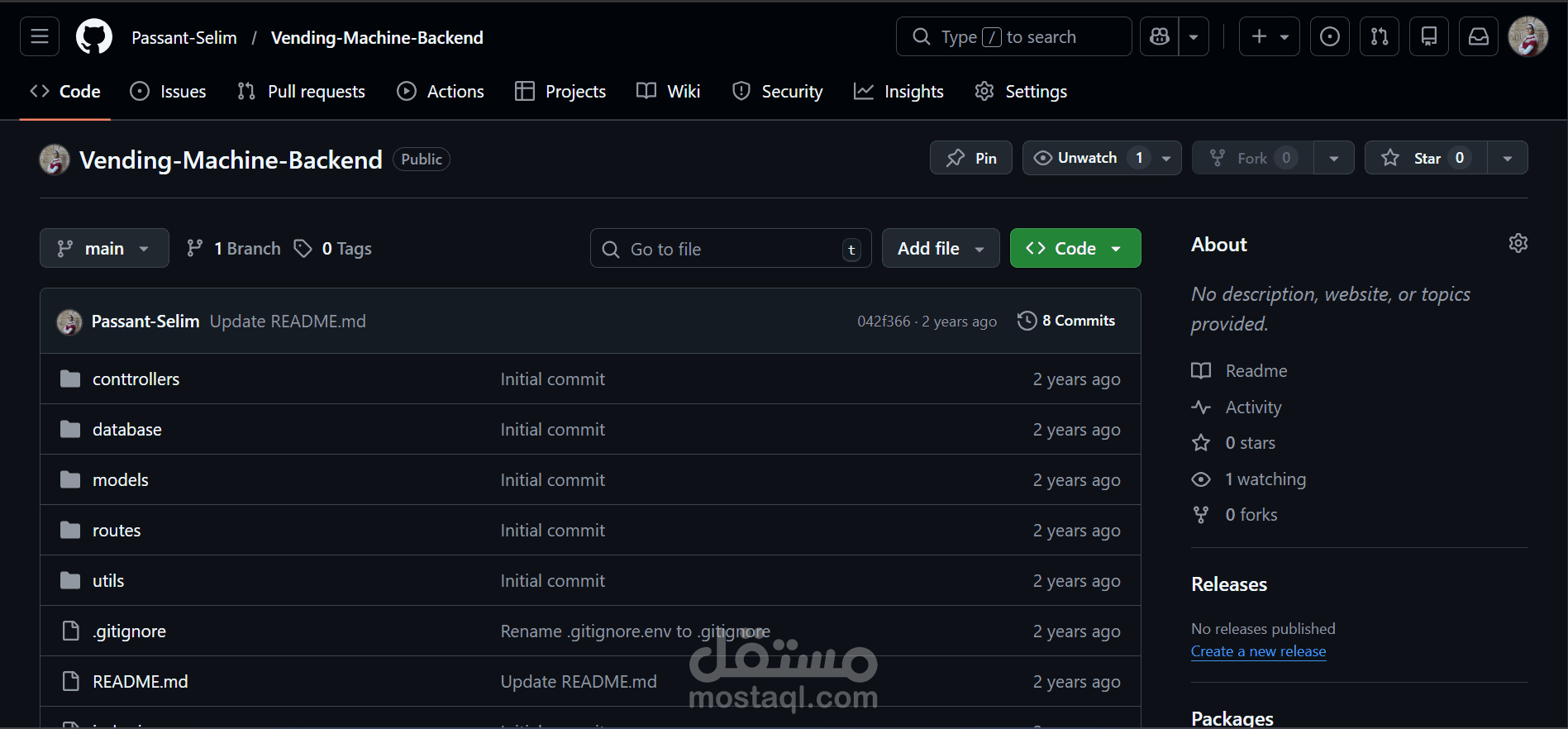Viewport: 1568px width, 729px height.
Task: Click the Passant-Selim owner breadcrumb
Action: (x=184, y=37)
